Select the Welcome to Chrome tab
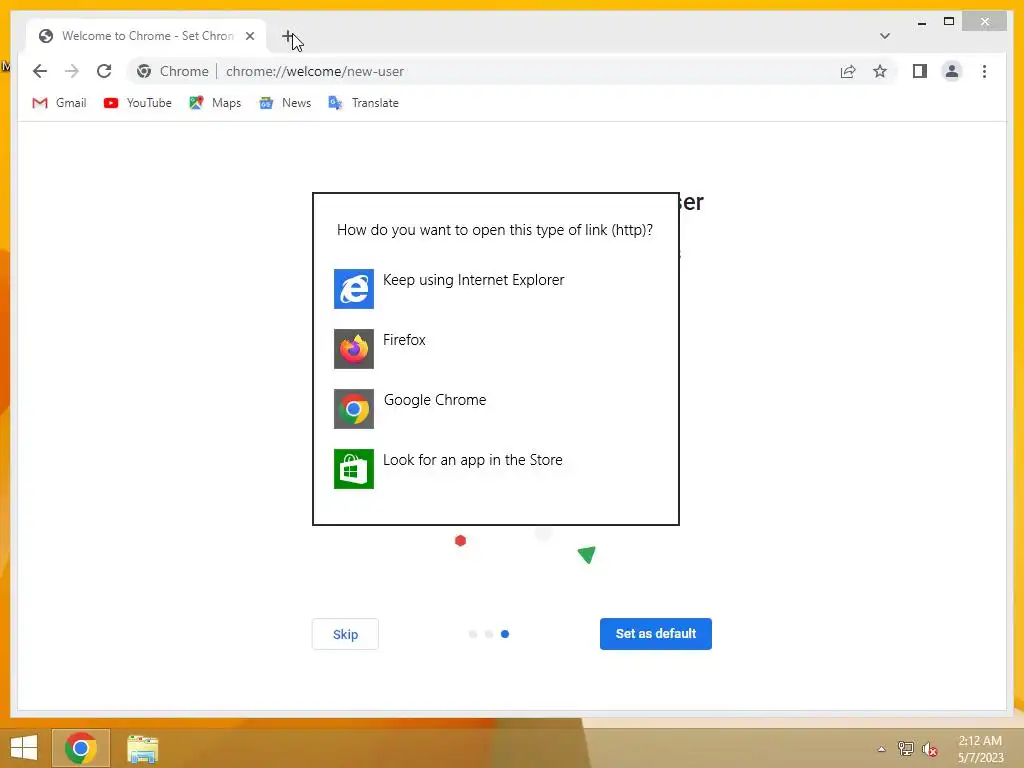The width and height of the screenshot is (1024, 768). click(x=147, y=36)
